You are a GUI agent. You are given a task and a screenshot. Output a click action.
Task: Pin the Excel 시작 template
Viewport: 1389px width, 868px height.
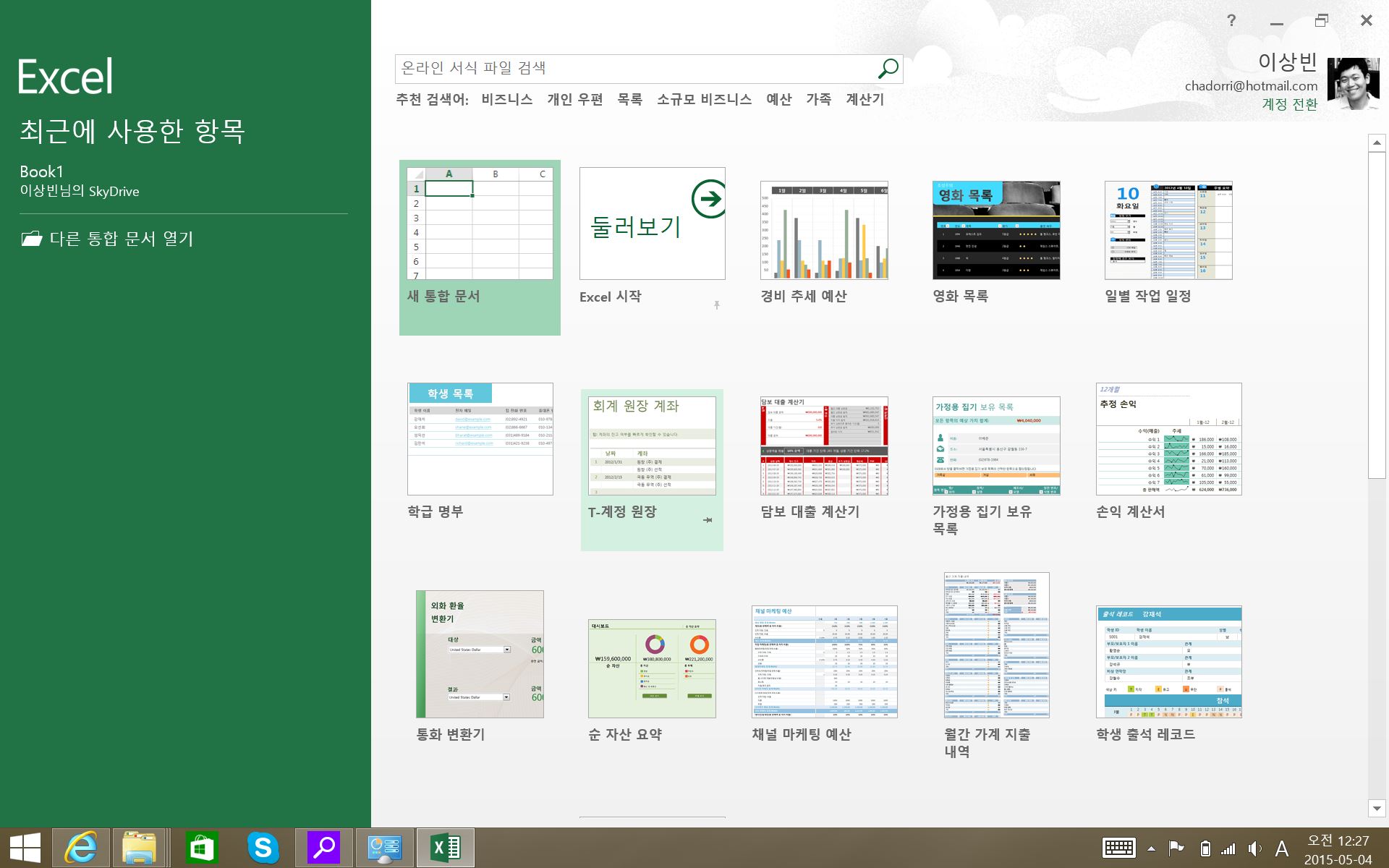coord(716,305)
